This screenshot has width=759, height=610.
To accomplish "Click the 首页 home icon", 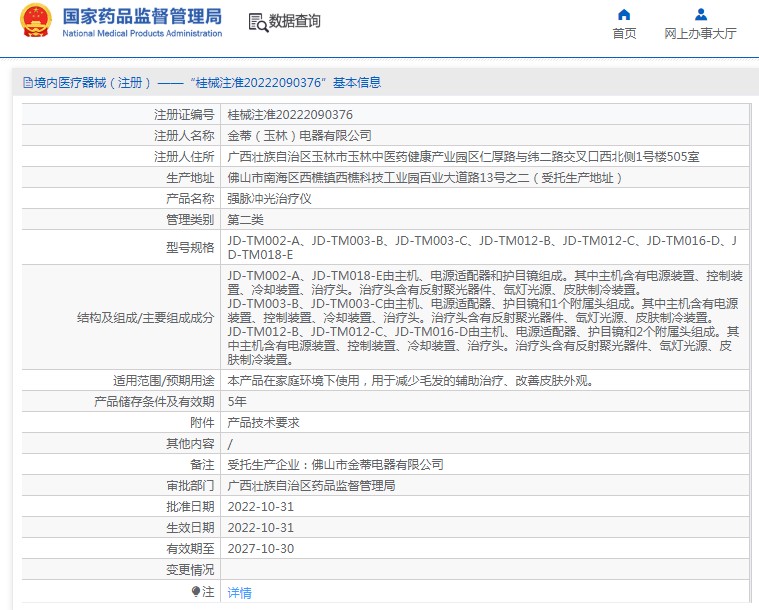I will pyautogui.click(x=624, y=15).
